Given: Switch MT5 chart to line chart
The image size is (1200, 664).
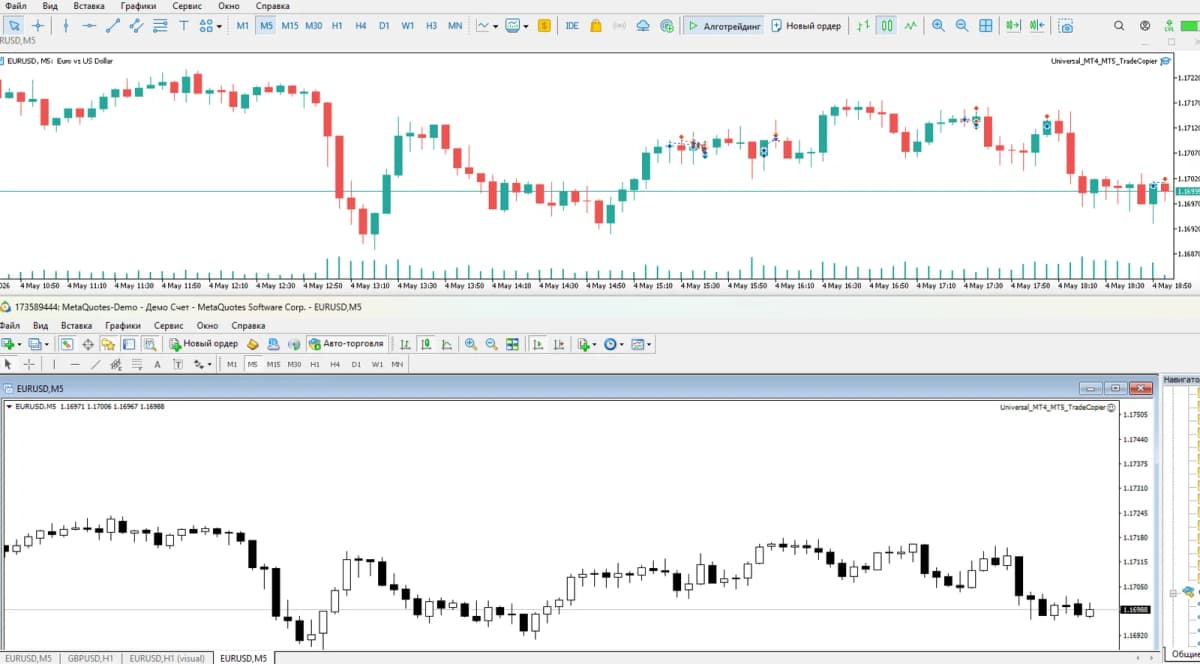Looking at the screenshot, I should coord(910,25).
